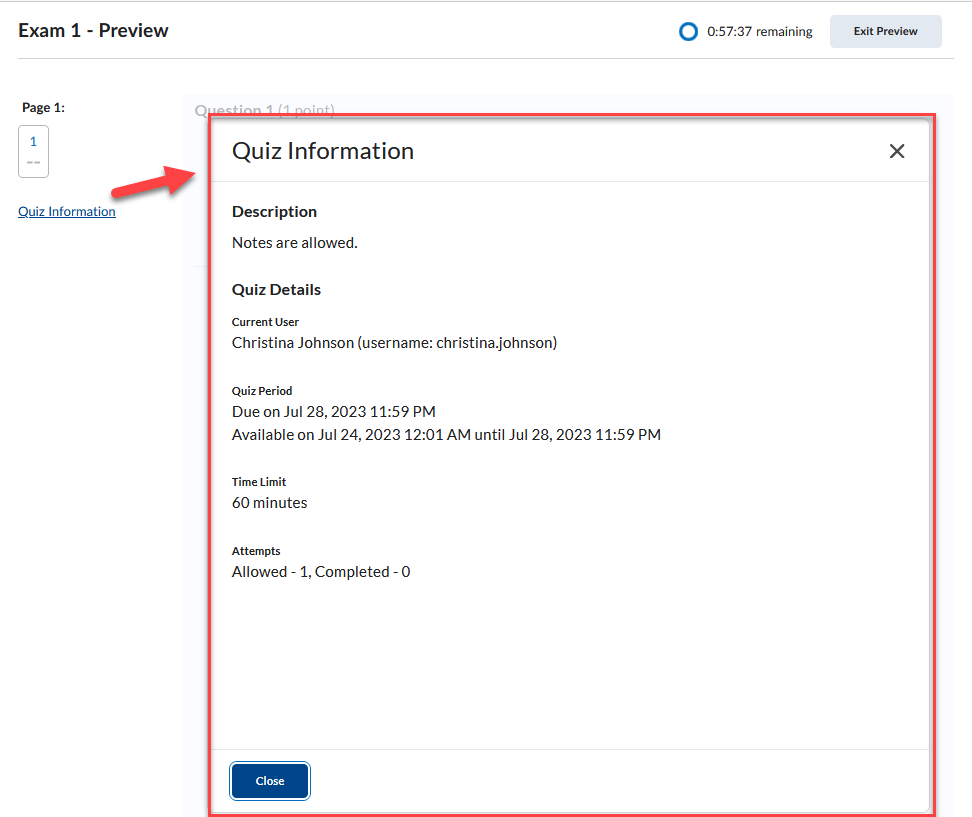Viewport: 972px width, 817px height.
Task: Click the Exam 1 - Preview title
Action: point(93,31)
